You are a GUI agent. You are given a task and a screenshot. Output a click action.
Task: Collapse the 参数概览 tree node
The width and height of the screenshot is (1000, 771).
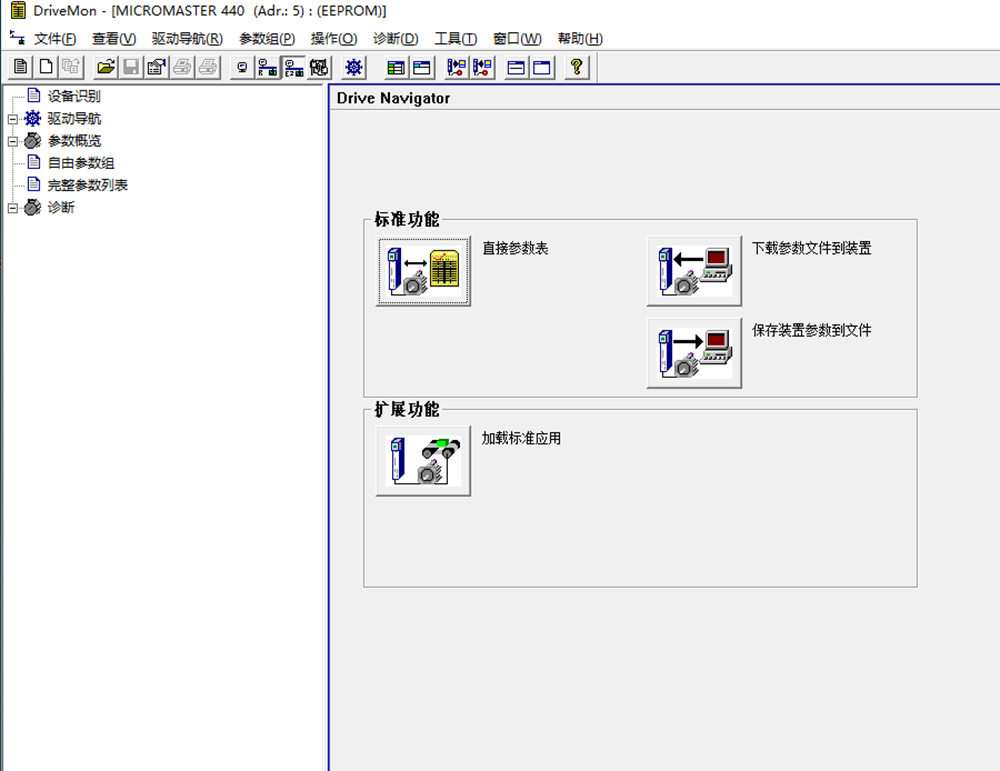[x=13, y=141]
